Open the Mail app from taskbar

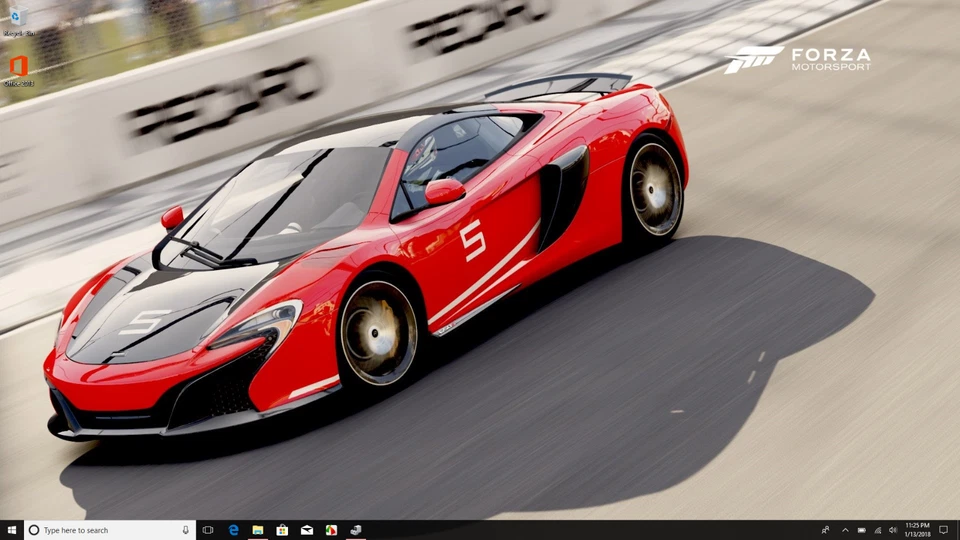click(307, 530)
